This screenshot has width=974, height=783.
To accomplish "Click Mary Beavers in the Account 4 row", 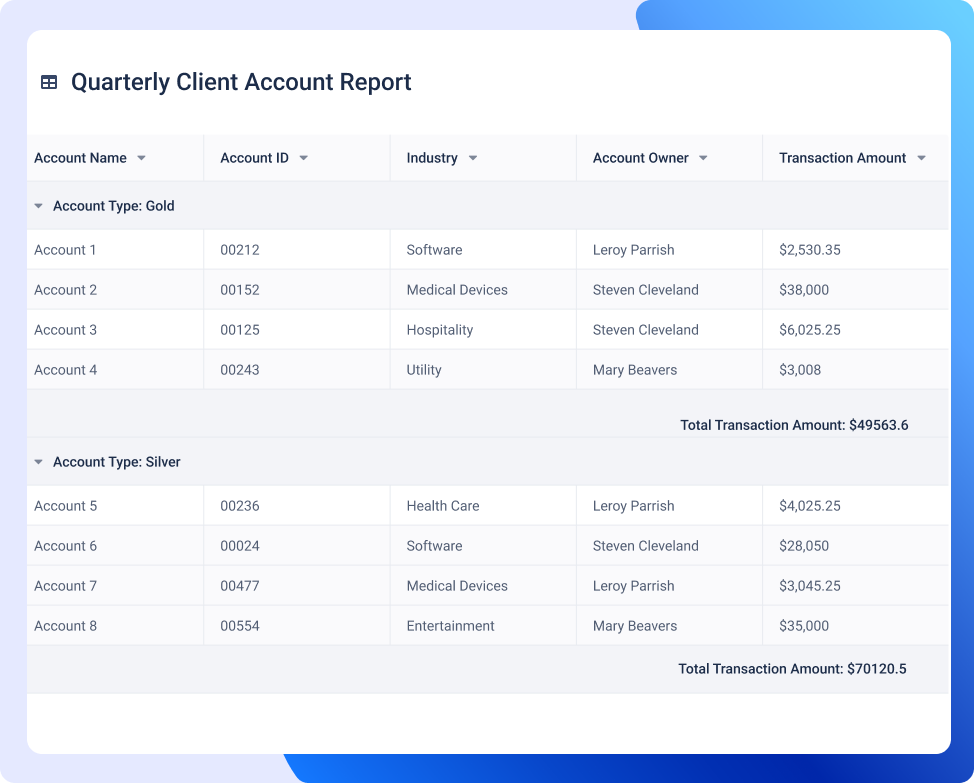I will (635, 371).
